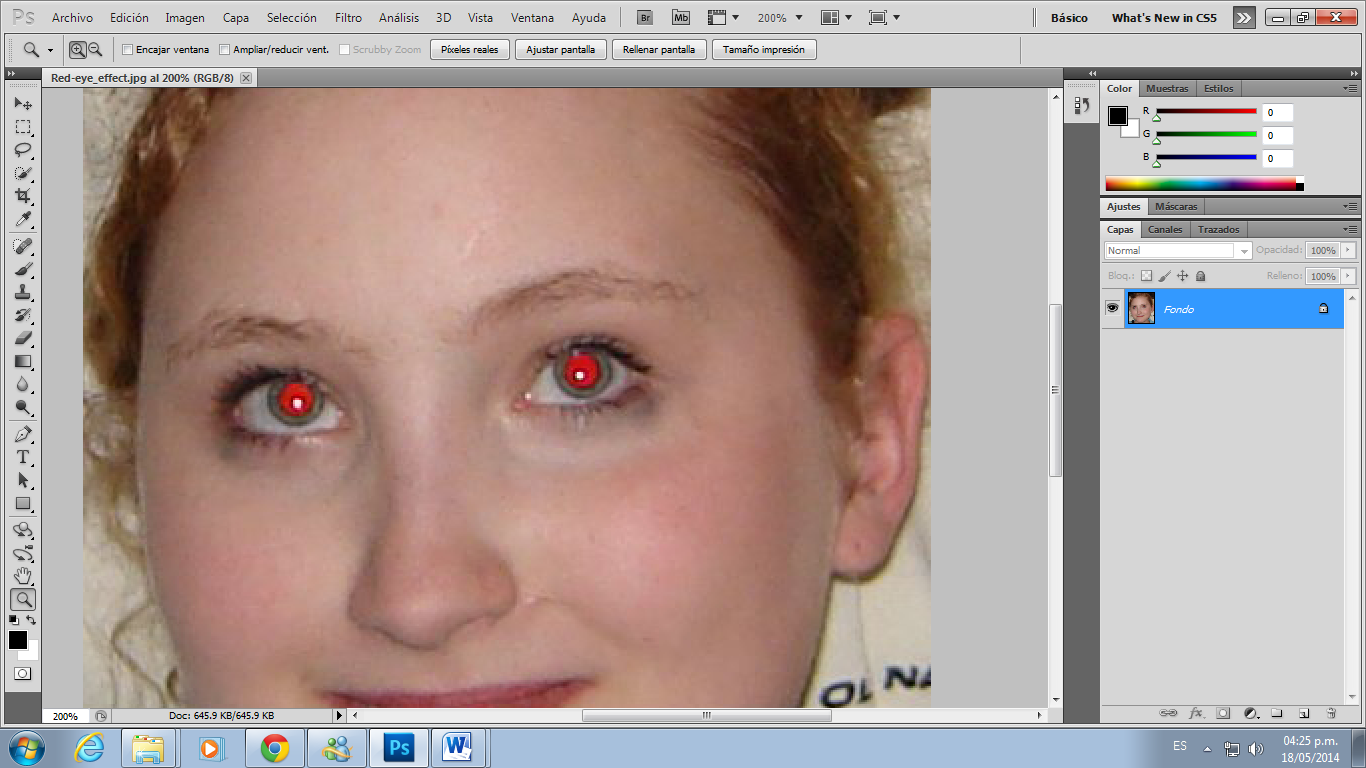Select the Brush tool
This screenshot has width=1366, height=768.
click(x=23, y=269)
